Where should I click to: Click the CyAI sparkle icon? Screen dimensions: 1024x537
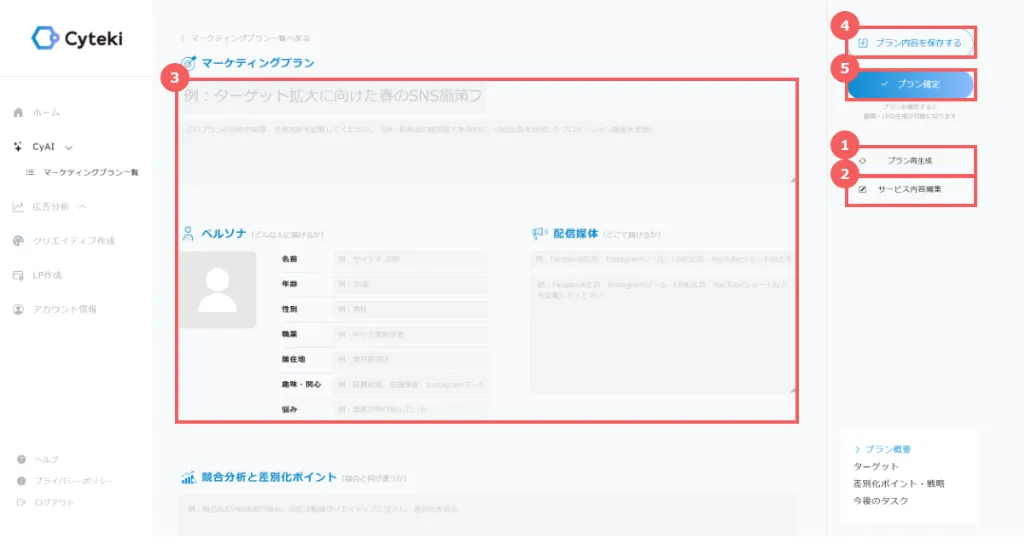[18, 147]
